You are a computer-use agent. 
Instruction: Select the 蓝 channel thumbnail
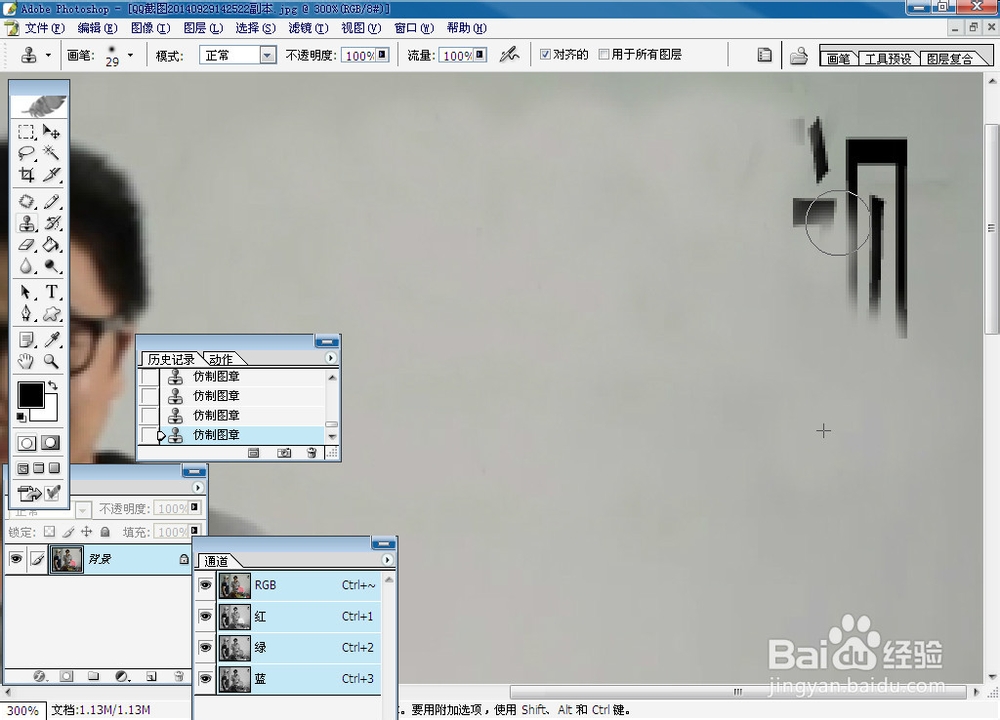[x=235, y=679]
